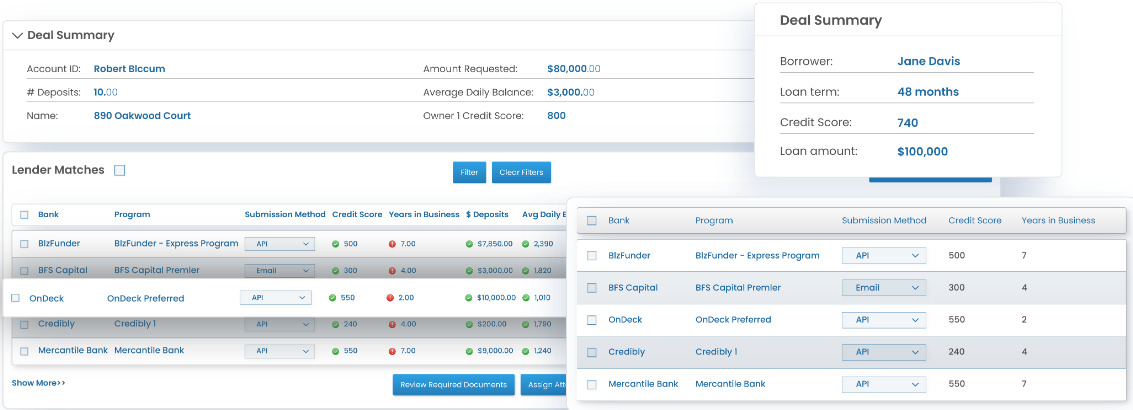The width and height of the screenshot is (1133, 410).
Task: Open 890 Oakwood Court name link
Action: click(x=142, y=116)
